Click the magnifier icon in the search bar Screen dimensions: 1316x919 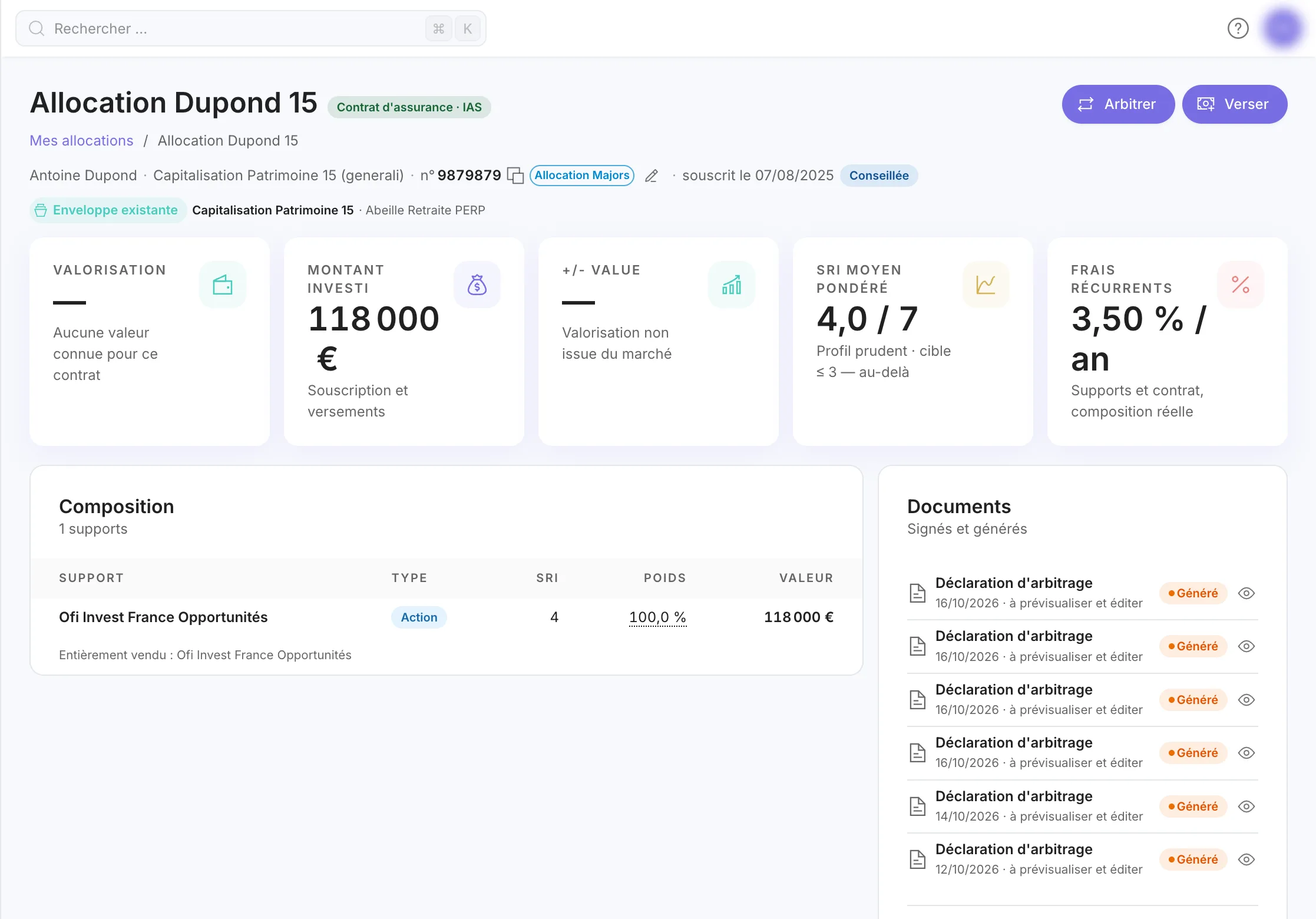(37, 28)
